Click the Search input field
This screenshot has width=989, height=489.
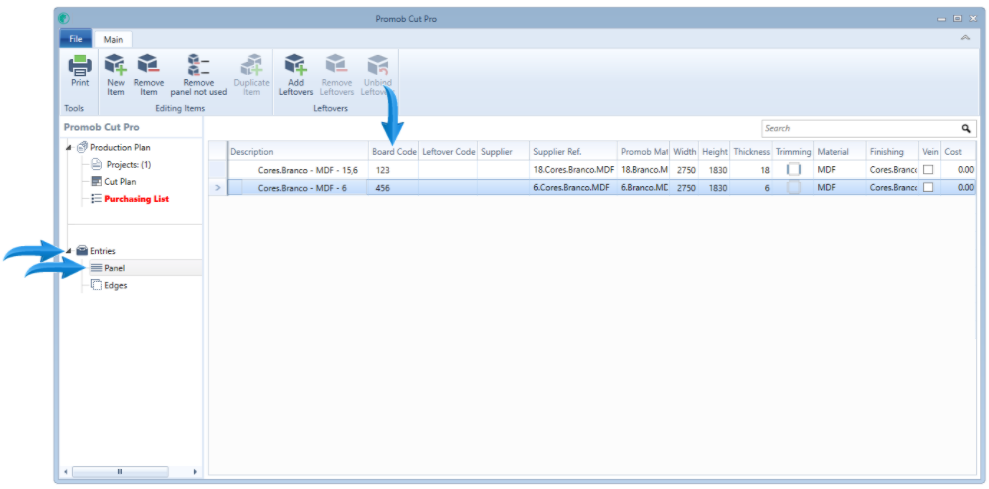(x=860, y=128)
